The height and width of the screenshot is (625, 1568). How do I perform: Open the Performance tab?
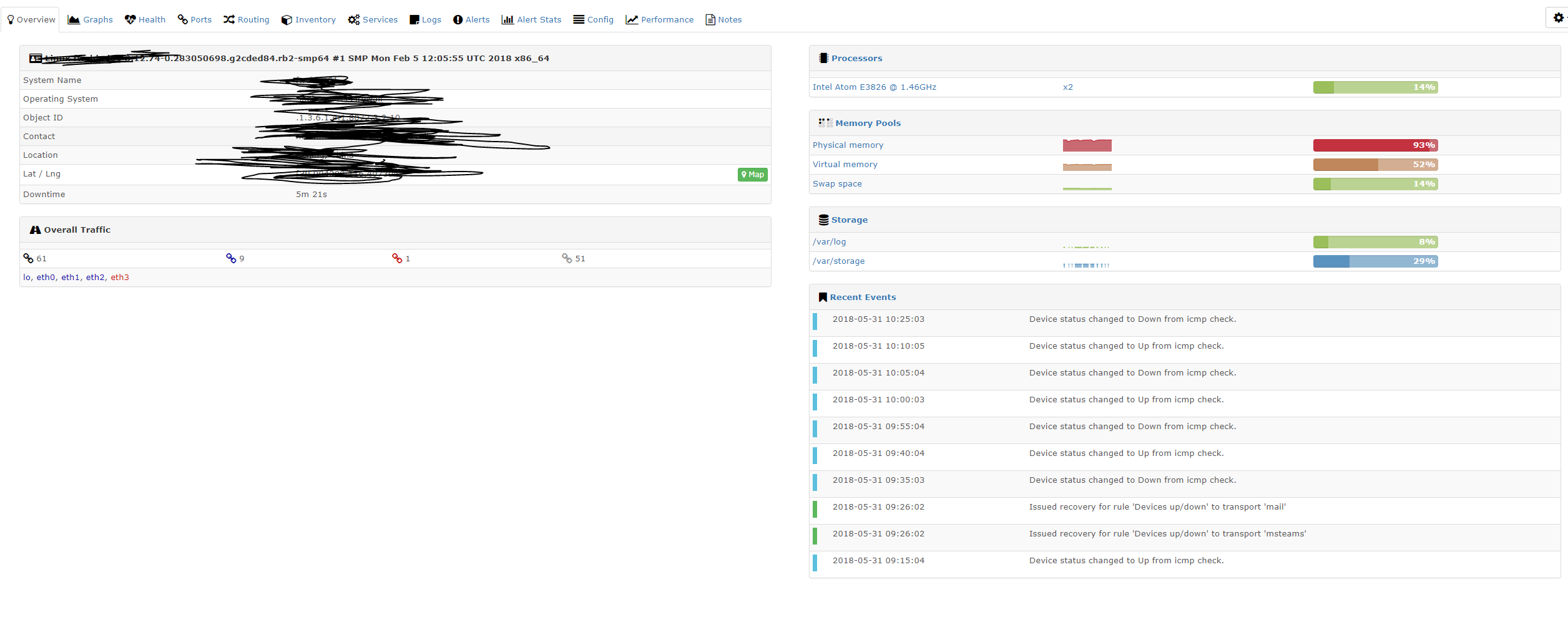tap(660, 20)
